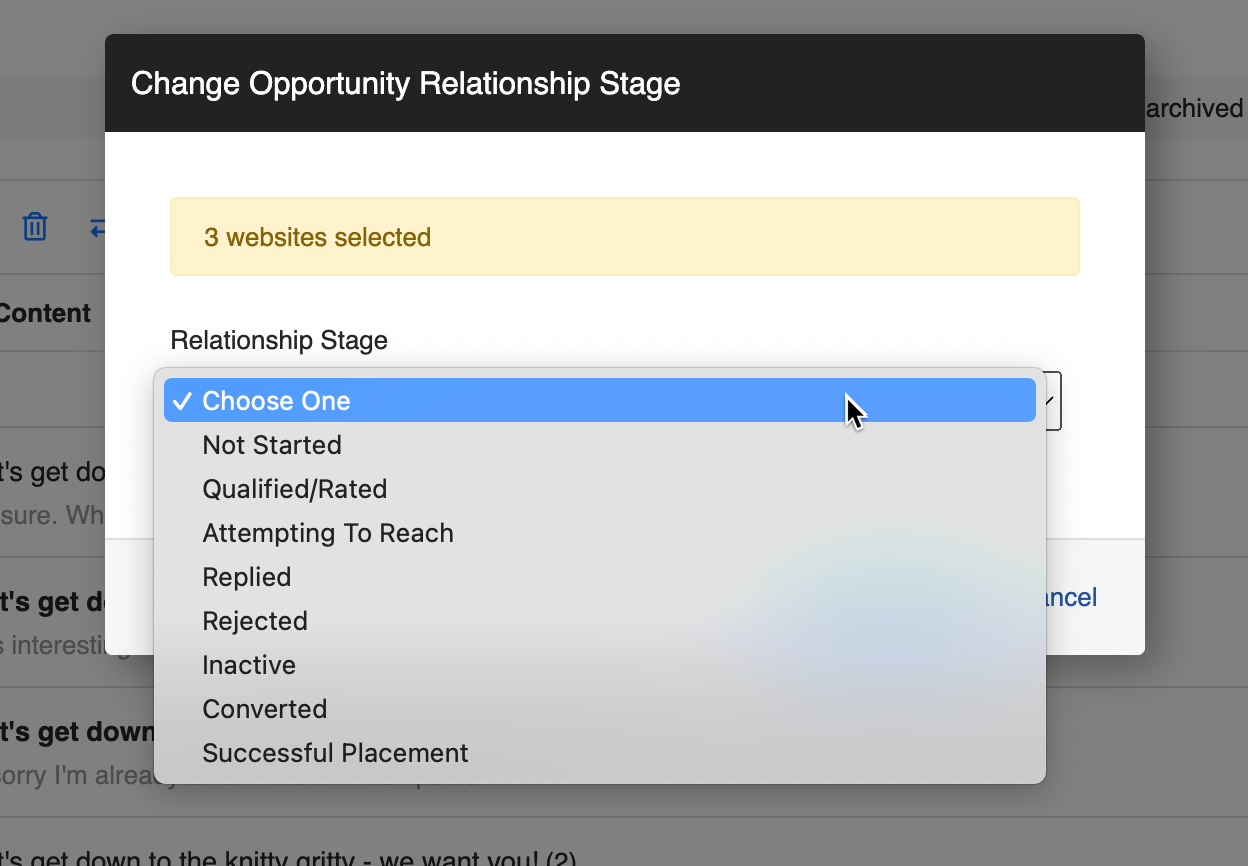Pick the "Qualified/Rated" relationship stage
This screenshot has width=1248, height=866.
coord(294,489)
